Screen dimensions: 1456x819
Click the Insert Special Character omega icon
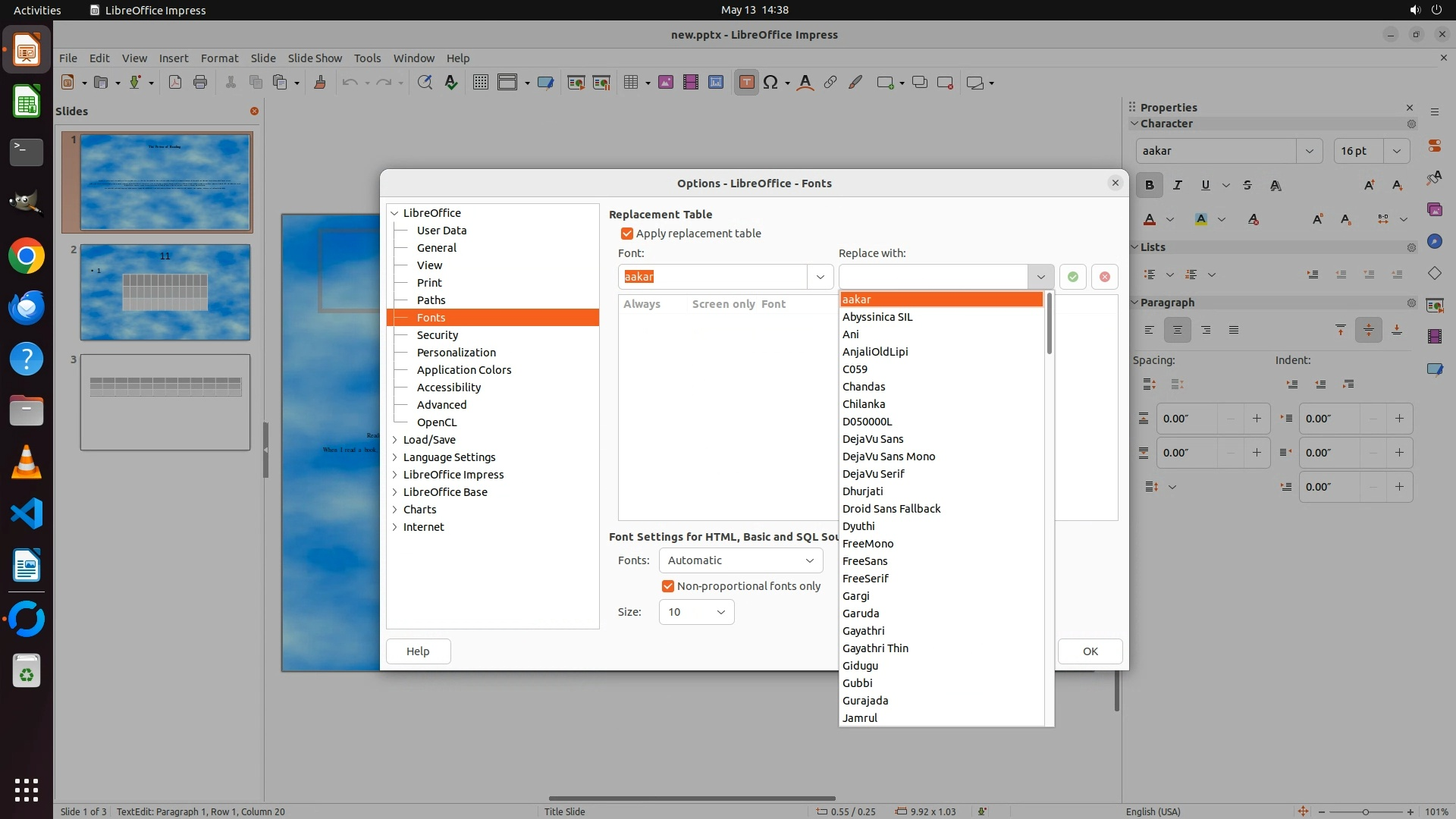(x=770, y=83)
